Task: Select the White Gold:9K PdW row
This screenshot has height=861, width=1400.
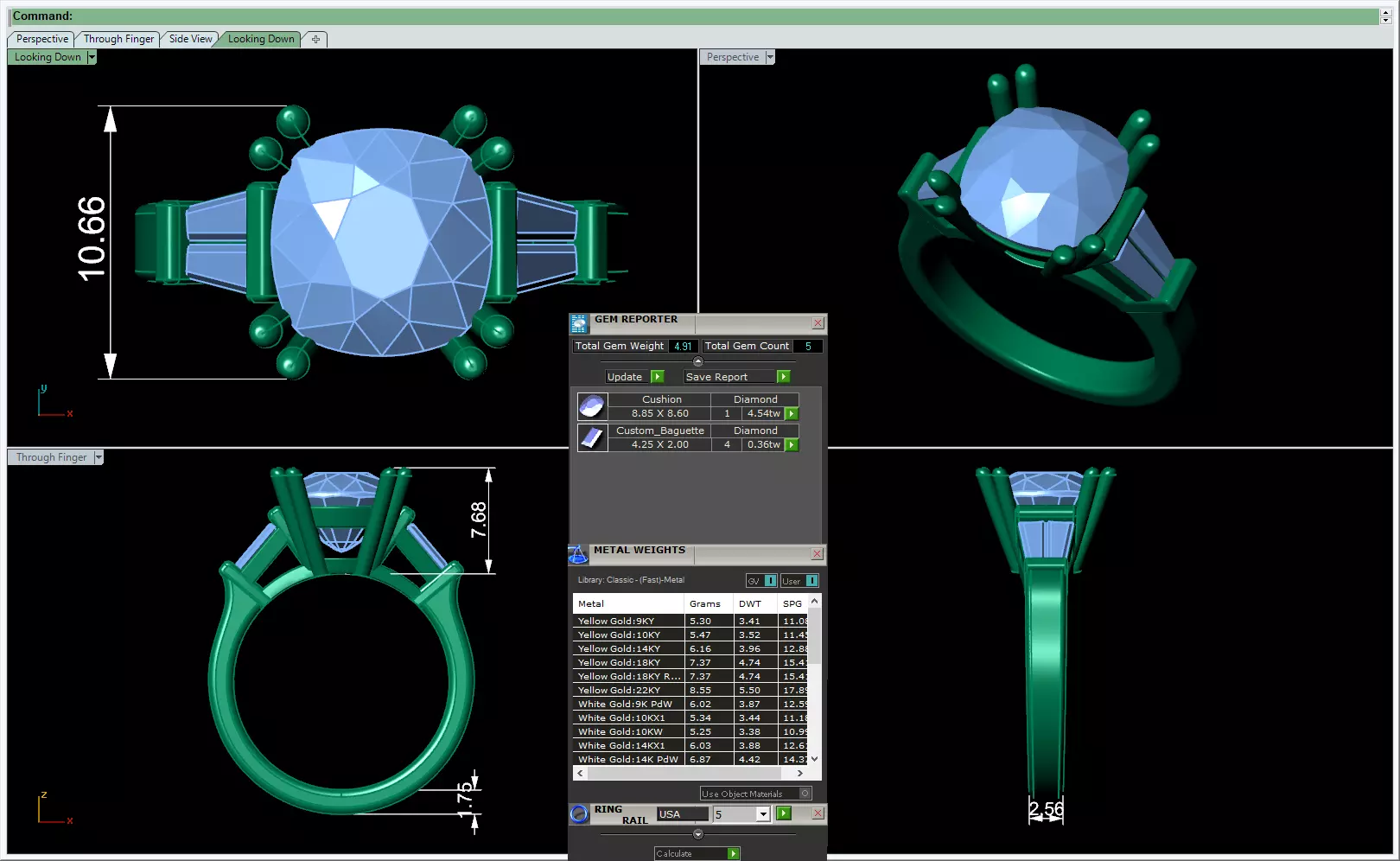Action: coord(690,704)
